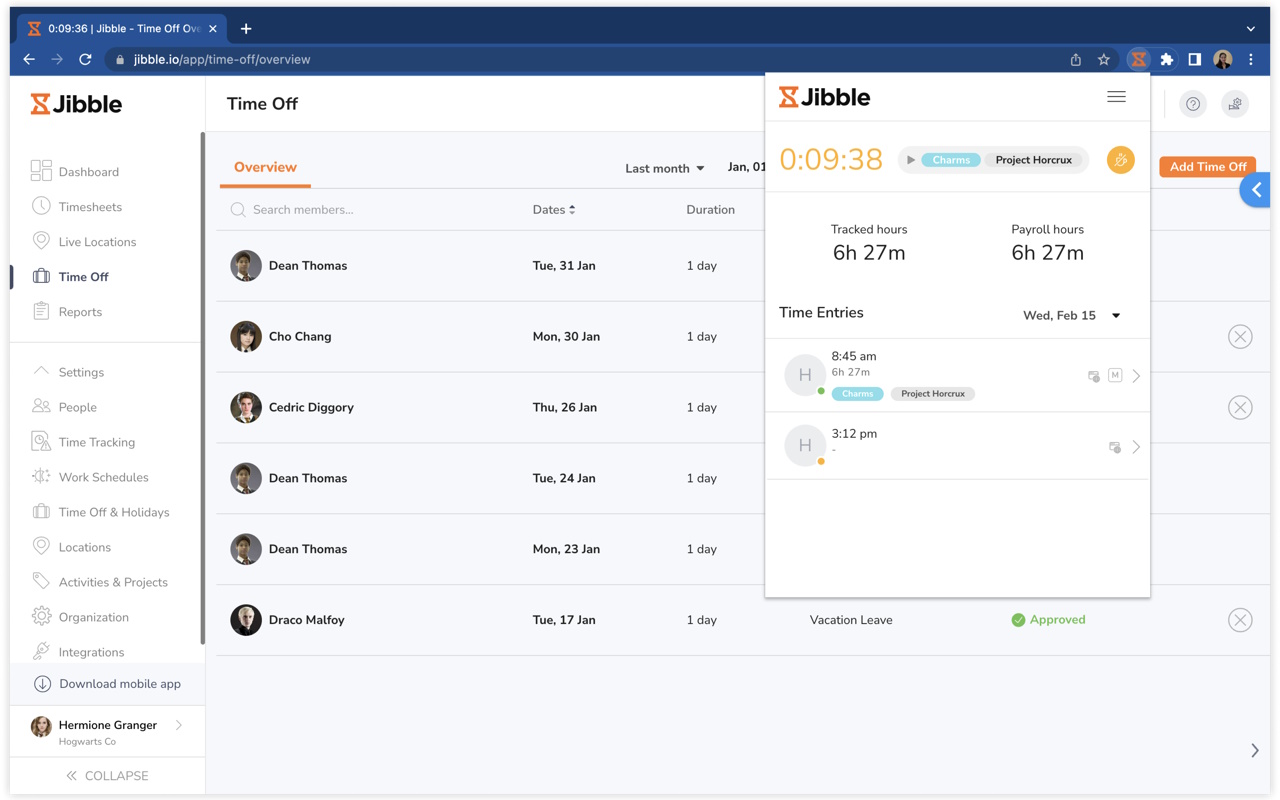Click the Jibble extension icon in browser toolbar
The width and height of the screenshot is (1280, 800).
(1138, 59)
